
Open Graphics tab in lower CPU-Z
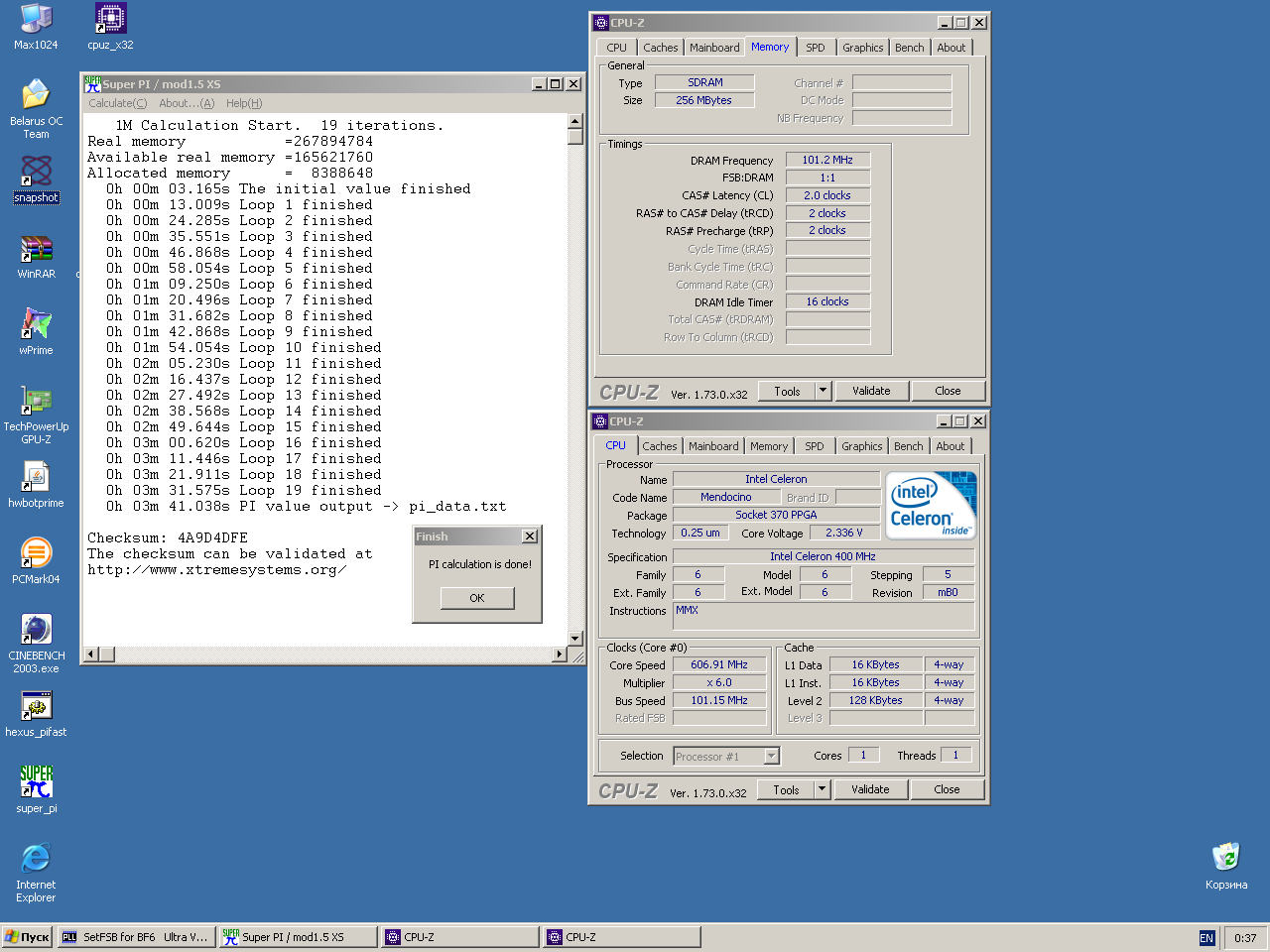pyautogui.click(x=861, y=446)
